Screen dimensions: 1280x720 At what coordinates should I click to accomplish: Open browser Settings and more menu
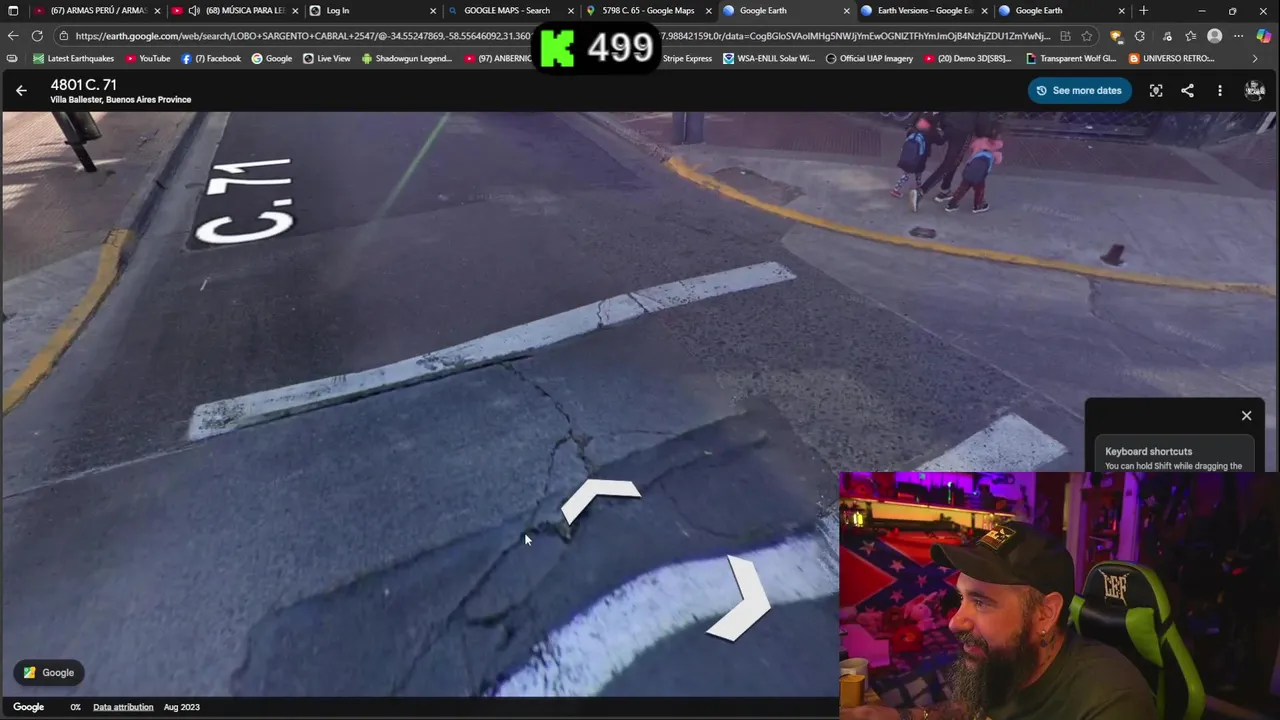[x=1238, y=36]
